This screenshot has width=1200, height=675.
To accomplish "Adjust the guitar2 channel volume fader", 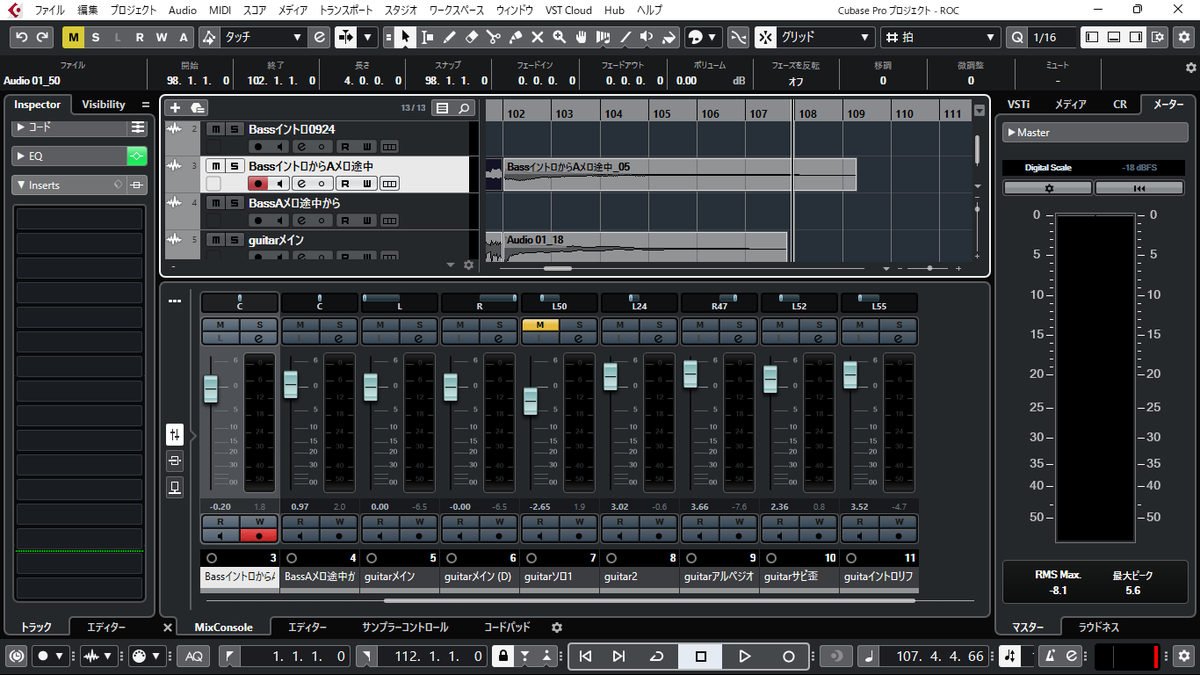I will point(610,377).
